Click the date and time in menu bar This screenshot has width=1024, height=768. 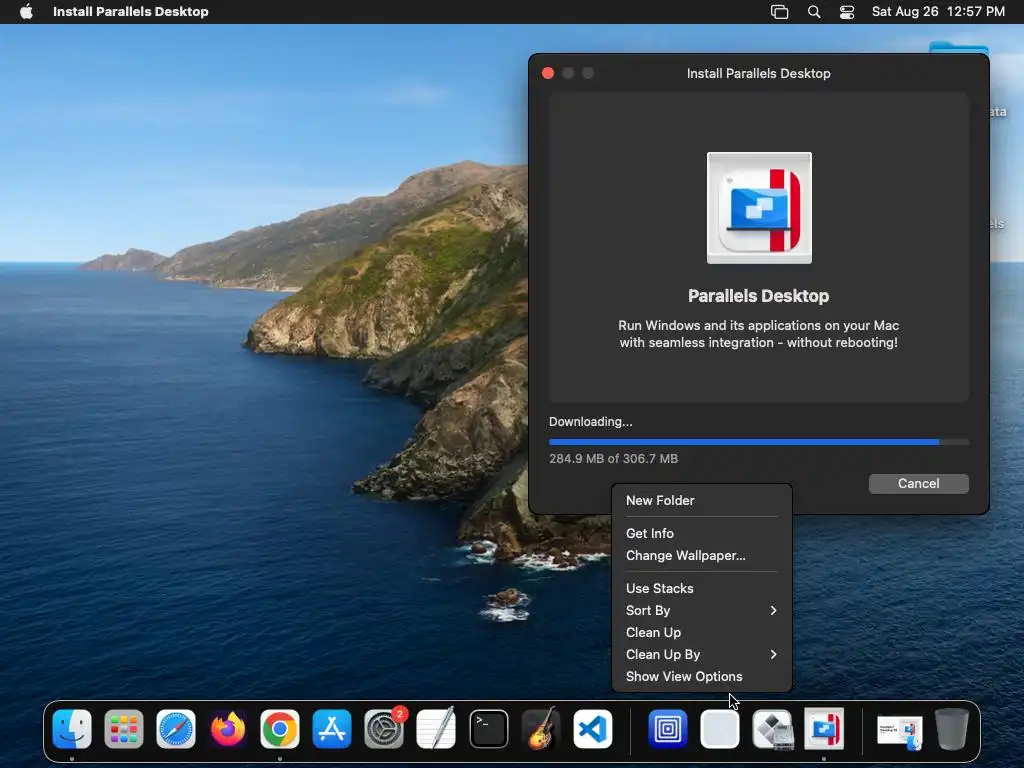coord(938,11)
